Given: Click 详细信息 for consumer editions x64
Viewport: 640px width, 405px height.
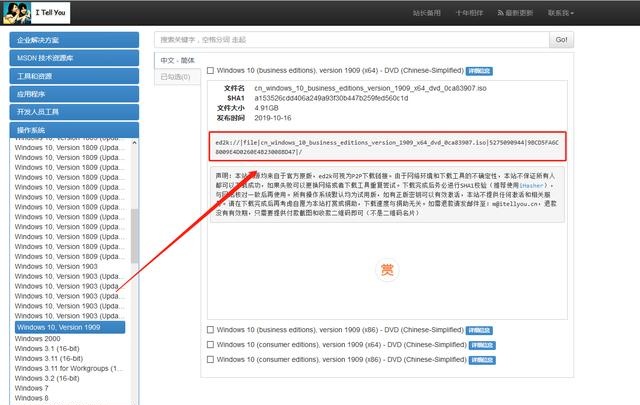Looking at the screenshot, I should pos(482,345).
